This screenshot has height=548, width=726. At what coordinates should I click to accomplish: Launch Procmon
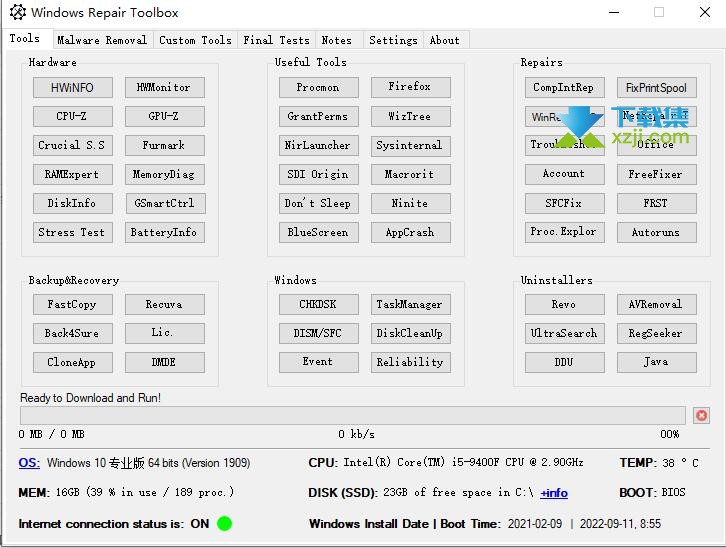319,87
